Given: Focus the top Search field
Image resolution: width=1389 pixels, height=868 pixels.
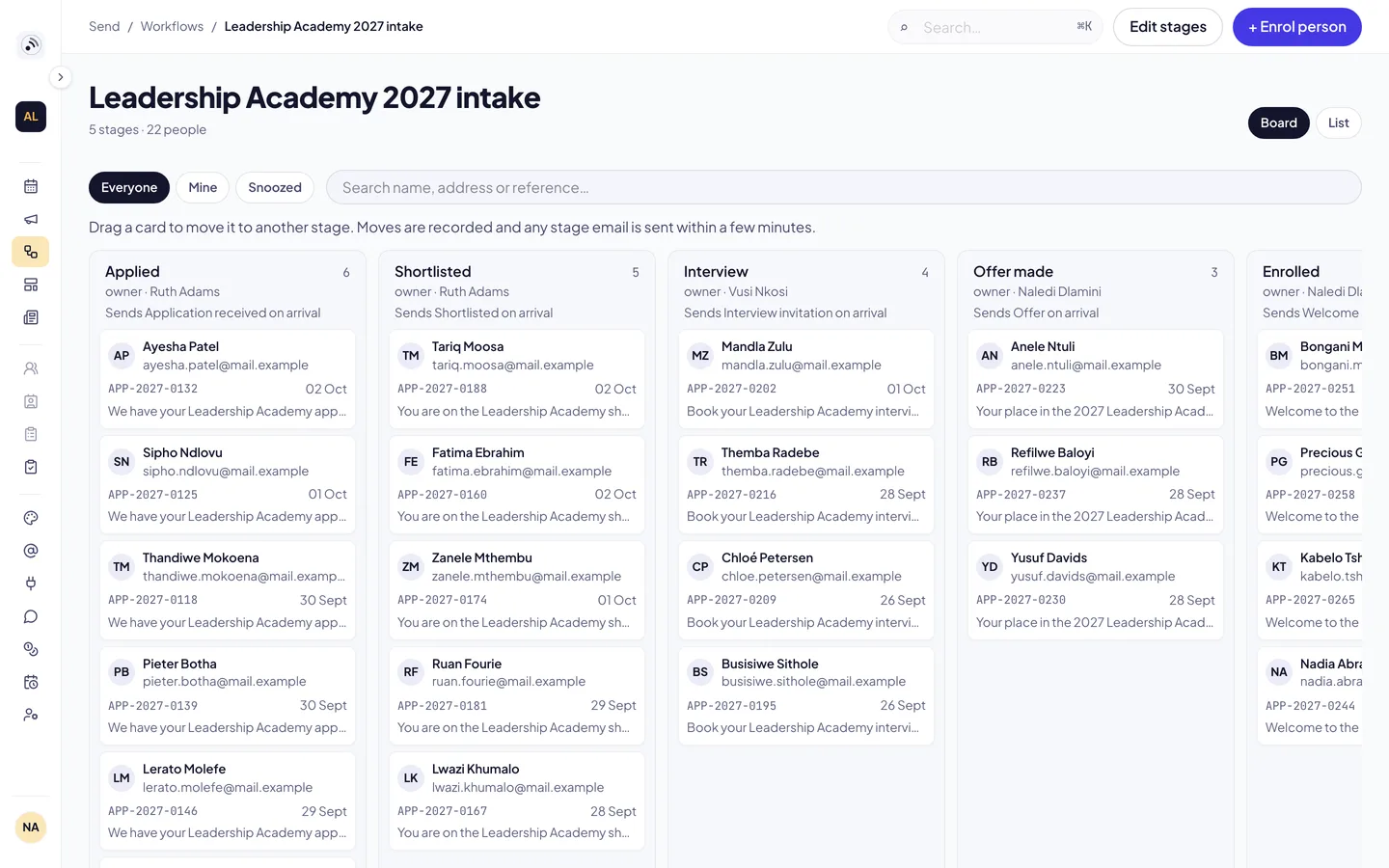Looking at the screenshot, I should [995, 27].
